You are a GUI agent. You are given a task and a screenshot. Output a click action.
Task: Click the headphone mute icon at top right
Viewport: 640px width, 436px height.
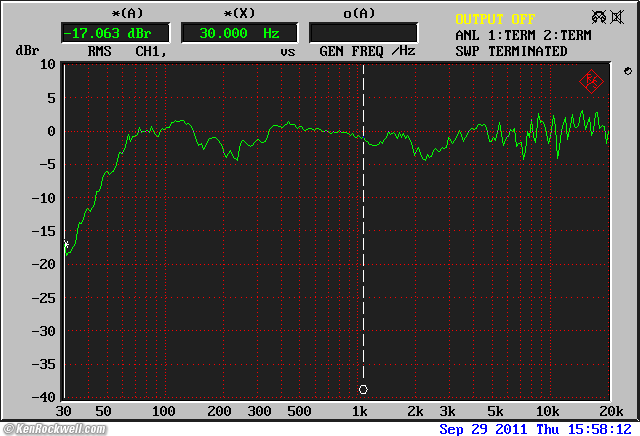point(599,17)
